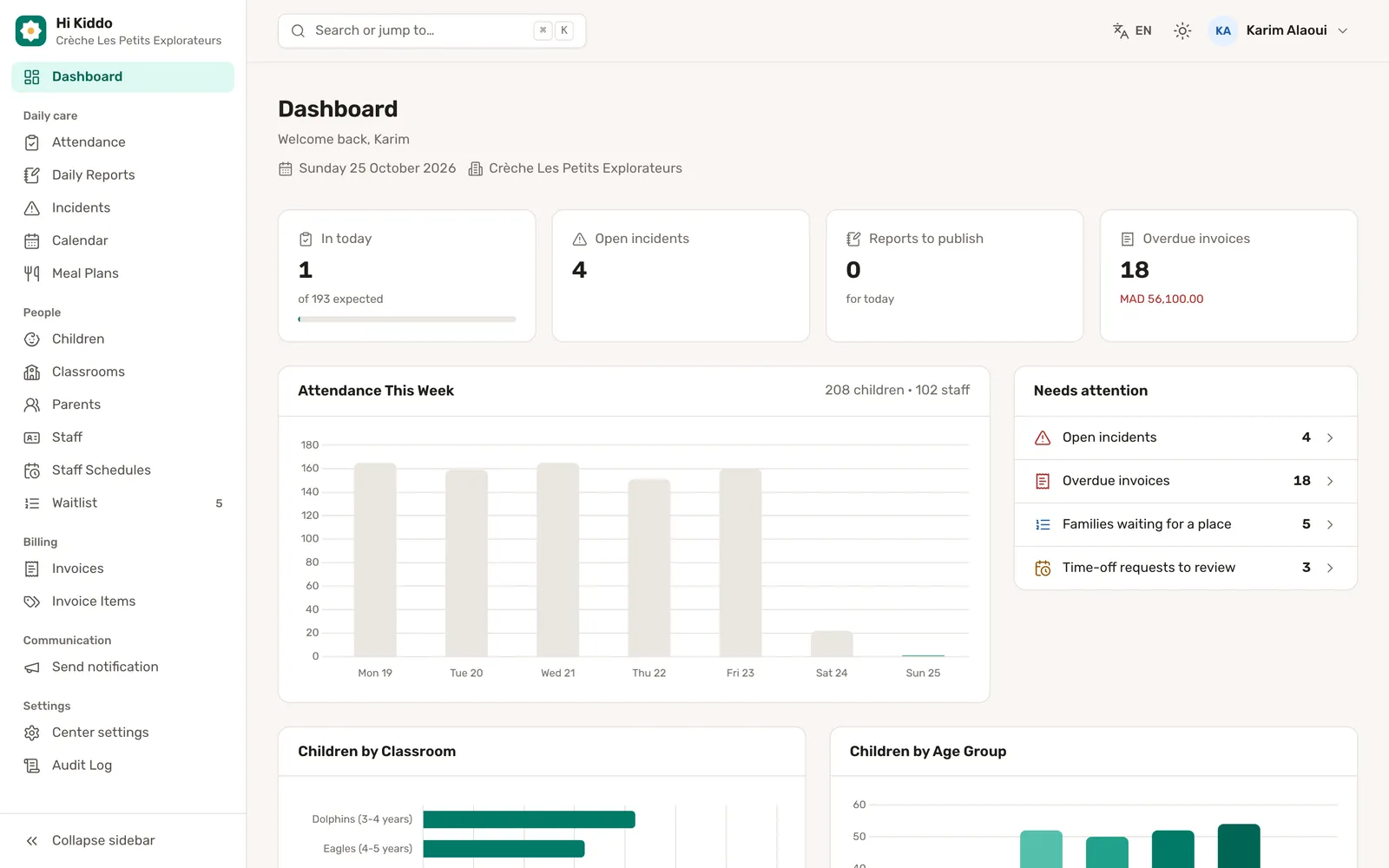Open Invoice Items page
This screenshot has width=1389, height=868.
coord(122,602)
